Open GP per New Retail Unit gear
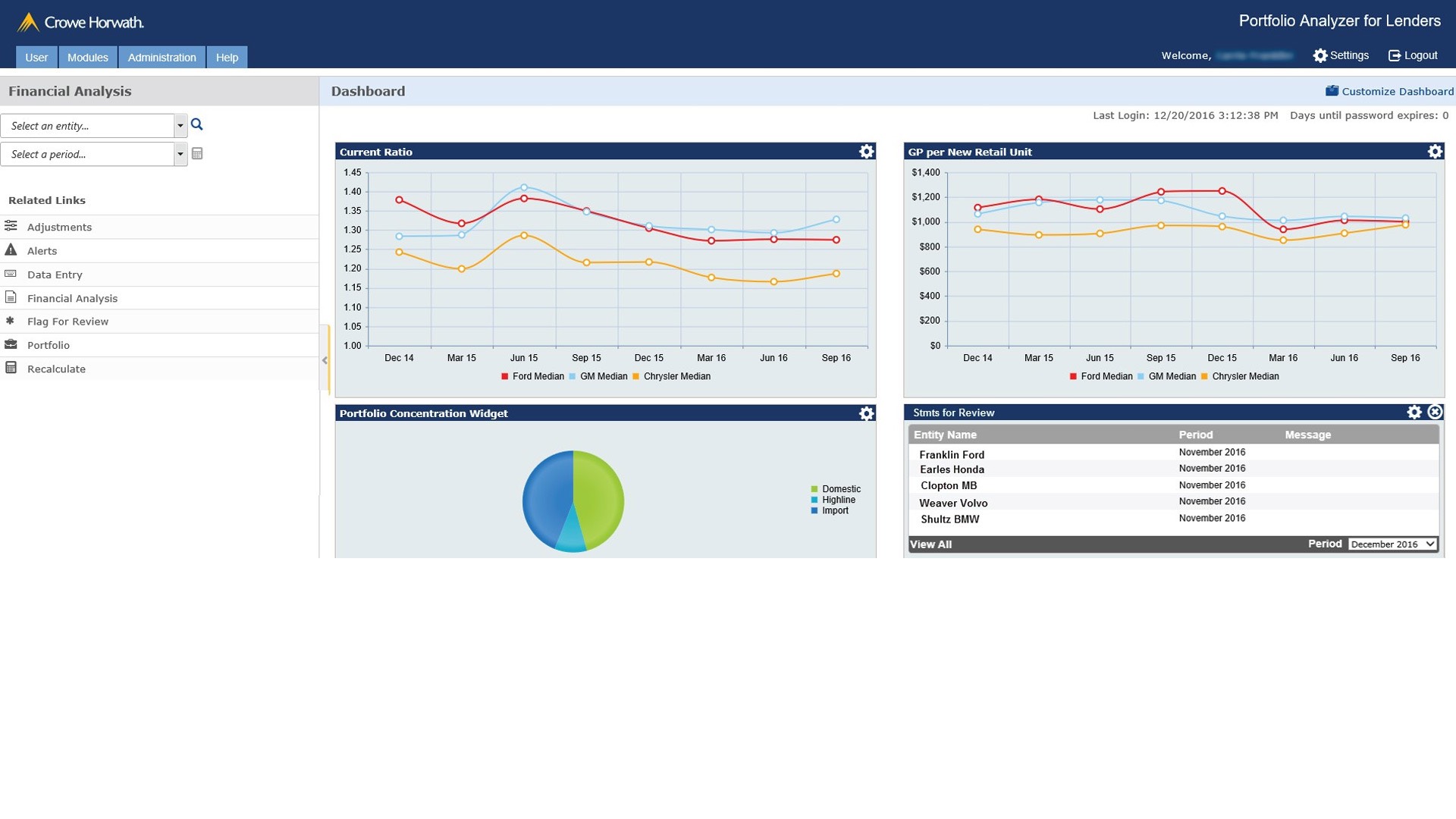The height and width of the screenshot is (819, 1456). [x=1434, y=152]
